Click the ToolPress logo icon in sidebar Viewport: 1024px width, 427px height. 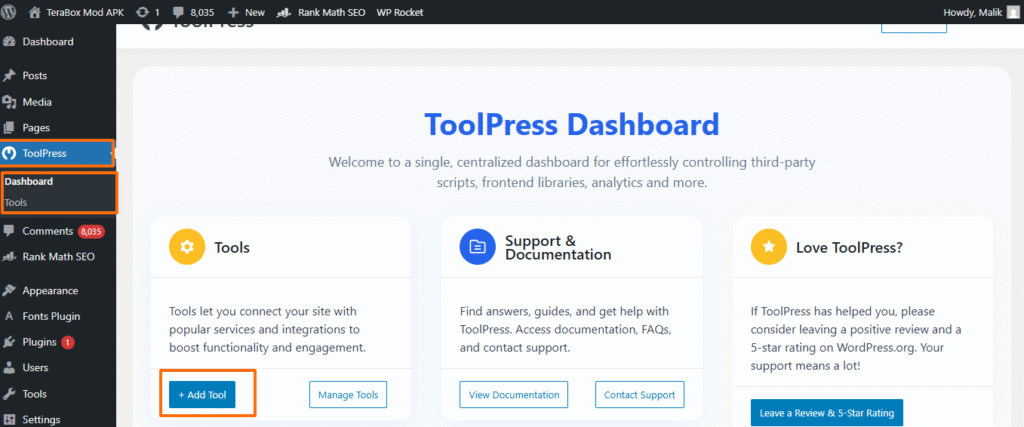(9, 153)
